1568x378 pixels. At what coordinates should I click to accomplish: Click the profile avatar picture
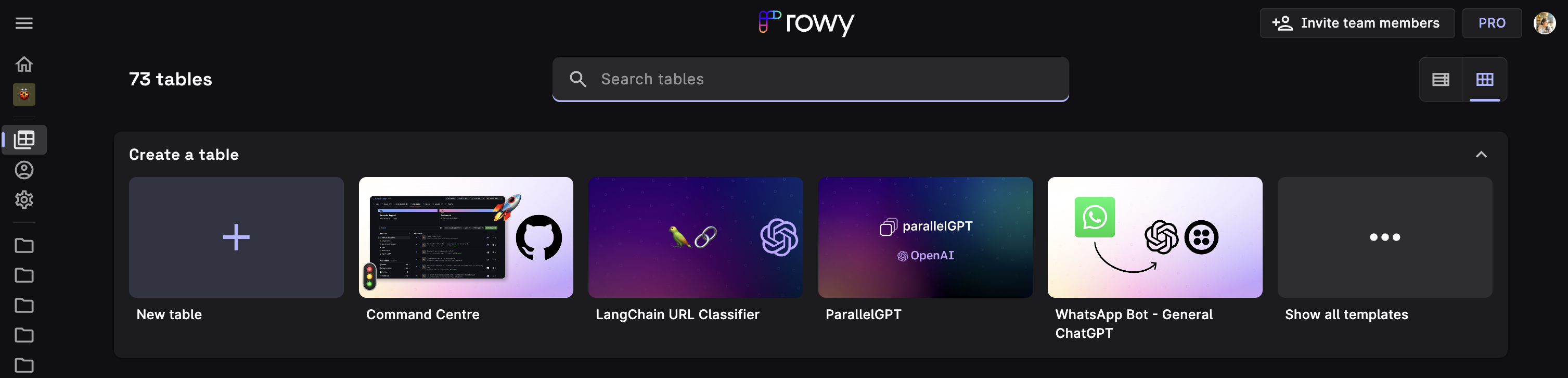[x=1544, y=23]
